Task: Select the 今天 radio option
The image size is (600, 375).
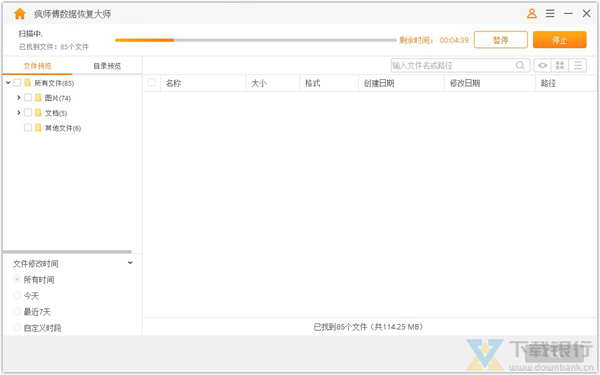Action: [x=17, y=295]
